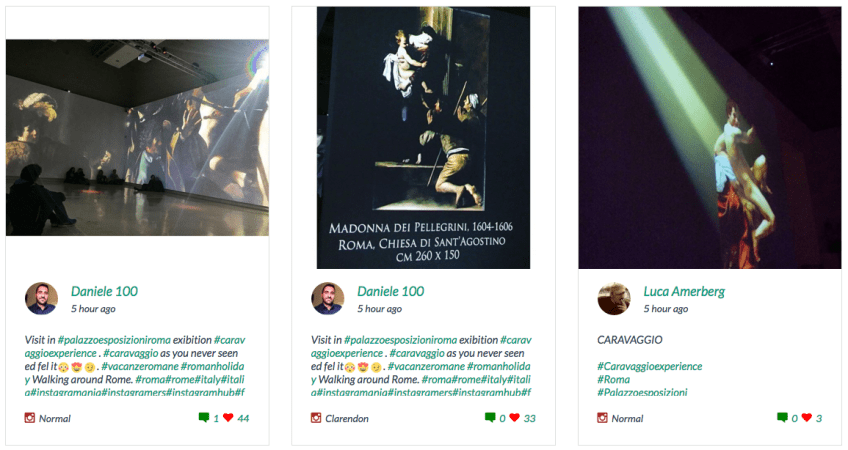Click the heart icon showing 3 likes

(x=807, y=418)
